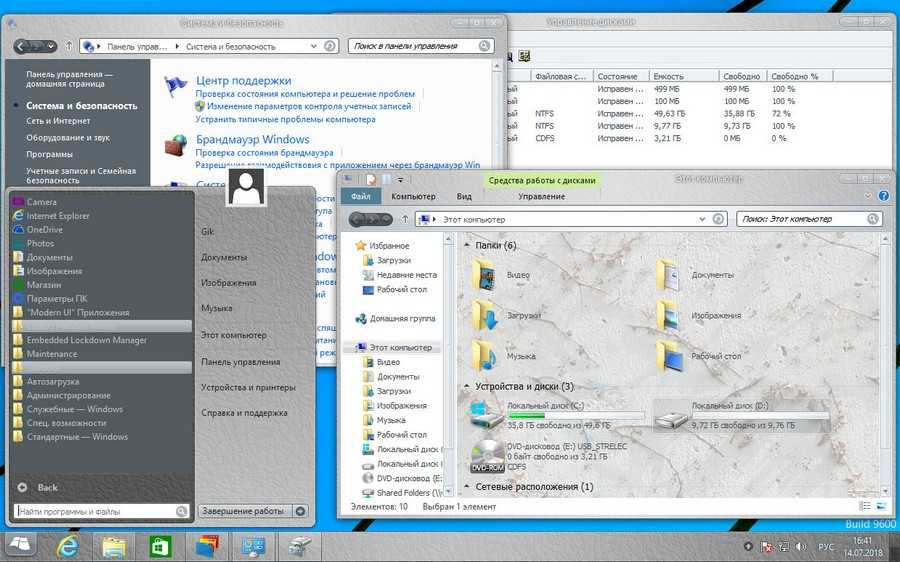
Task: Open Internet Explorer from the taskbar
Action: (x=68, y=546)
